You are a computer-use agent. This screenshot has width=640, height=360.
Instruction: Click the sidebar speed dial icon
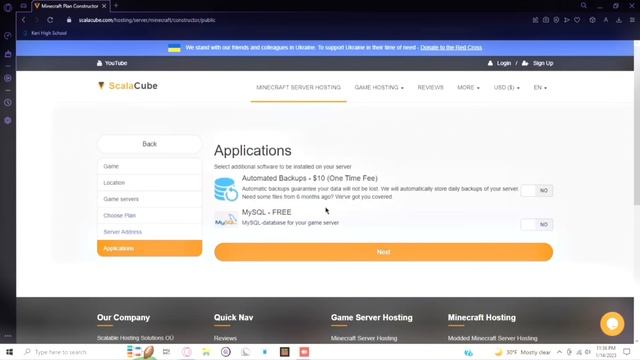point(8,36)
